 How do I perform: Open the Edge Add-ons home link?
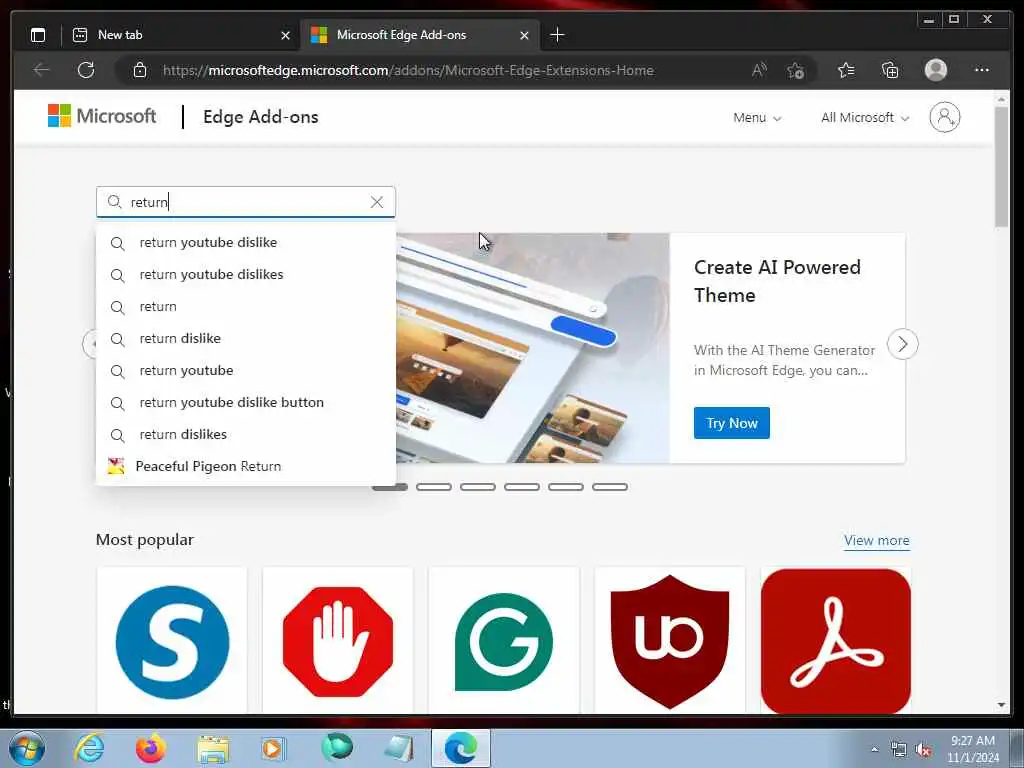(x=261, y=117)
